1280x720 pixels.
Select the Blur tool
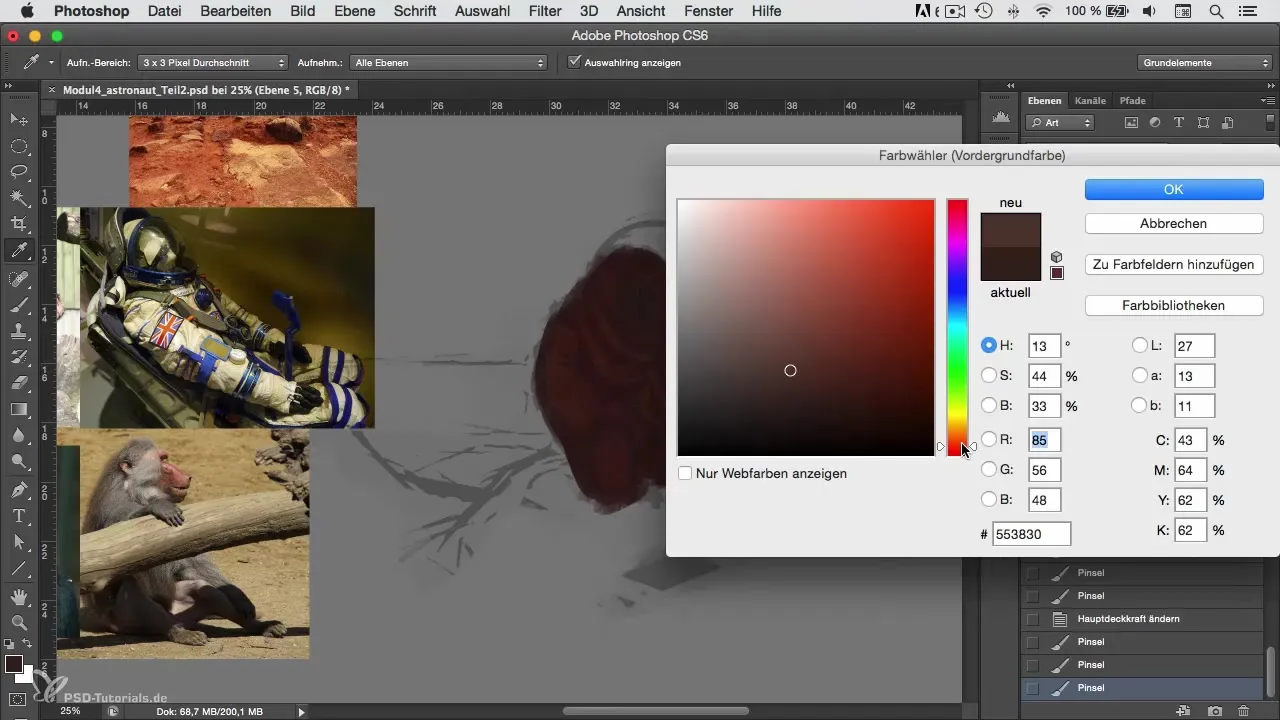click(19, 435)
